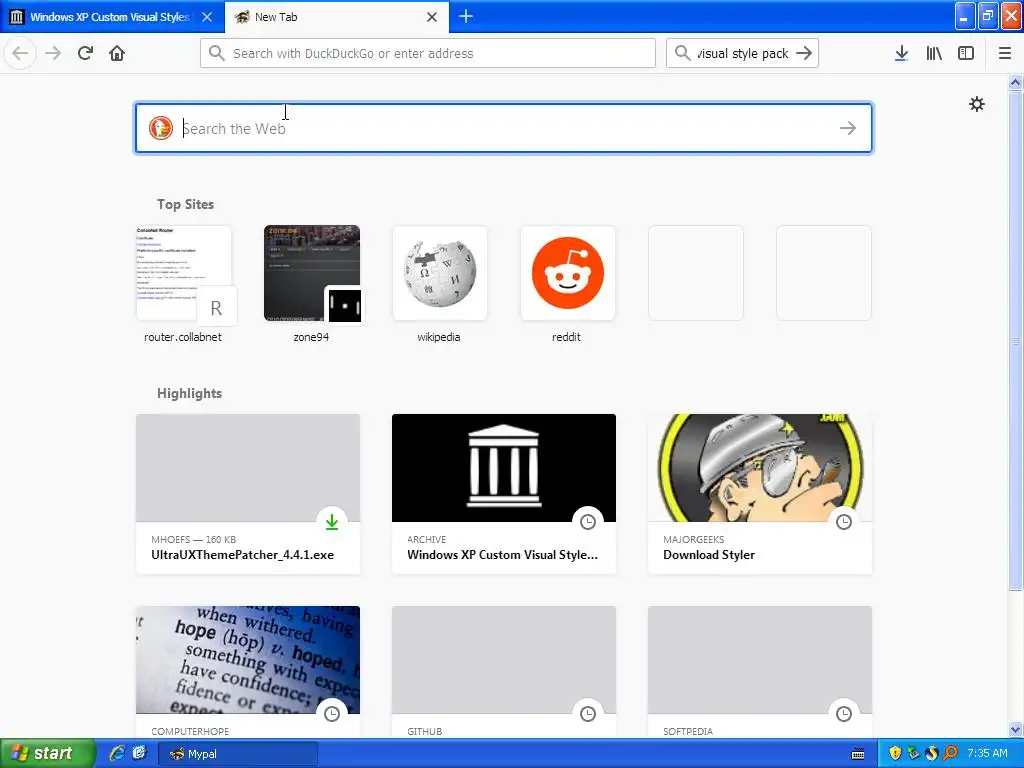Screen dimensions: 1024x768
Task: Select the New Tab tab
Action: point(337,17)
